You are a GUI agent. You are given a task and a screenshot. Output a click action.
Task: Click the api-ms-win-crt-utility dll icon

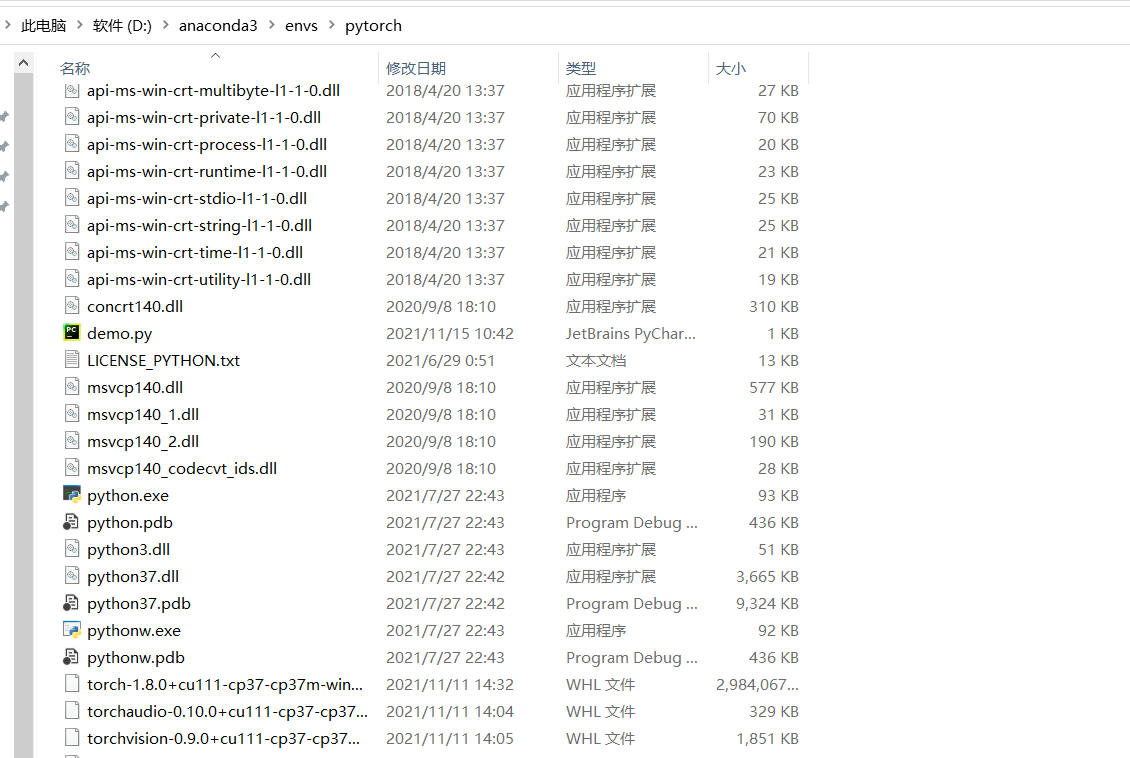tap(71, 278)
